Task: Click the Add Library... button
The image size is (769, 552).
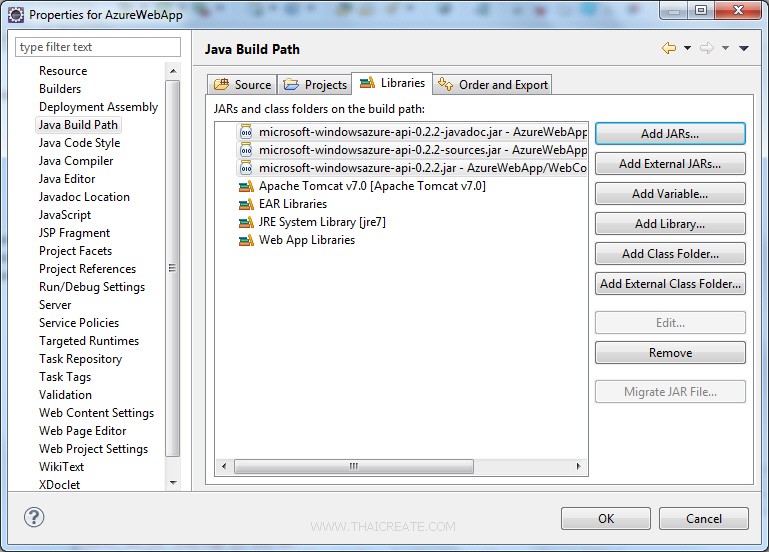Action: tap(670, 224)
